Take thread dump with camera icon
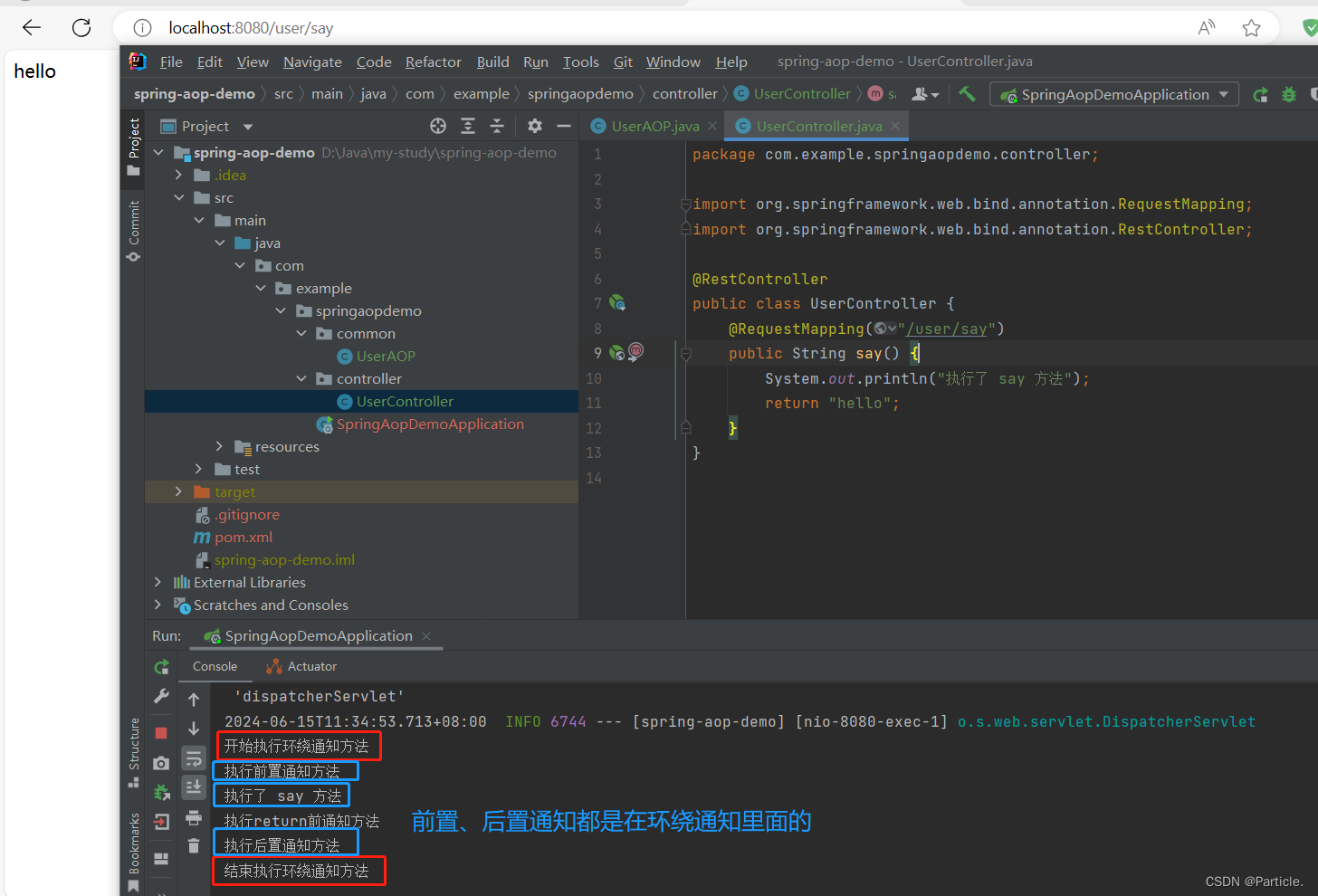 click(161, 763)
